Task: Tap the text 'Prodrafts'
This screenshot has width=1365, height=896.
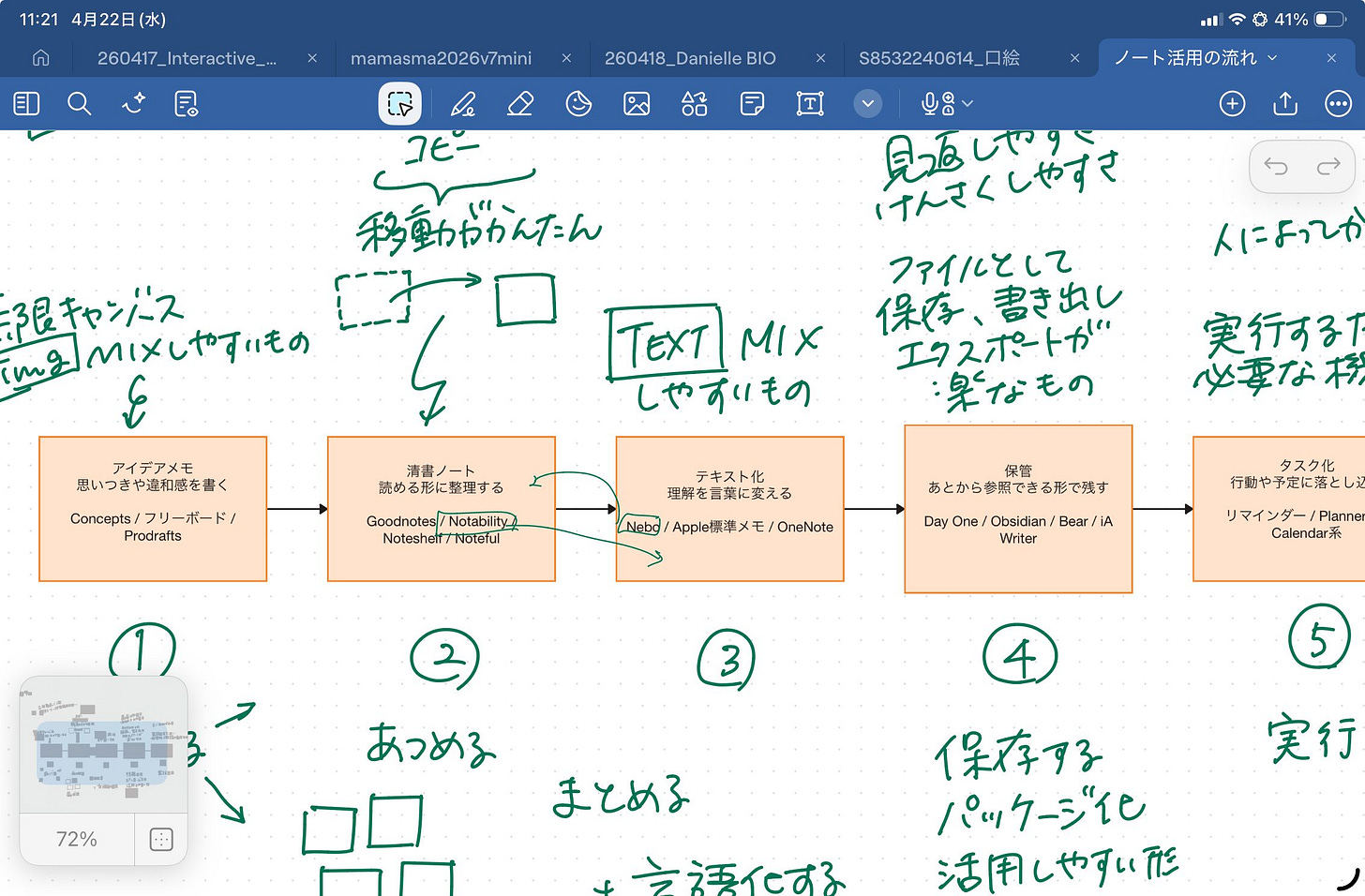Action: (x=153, y=535)
